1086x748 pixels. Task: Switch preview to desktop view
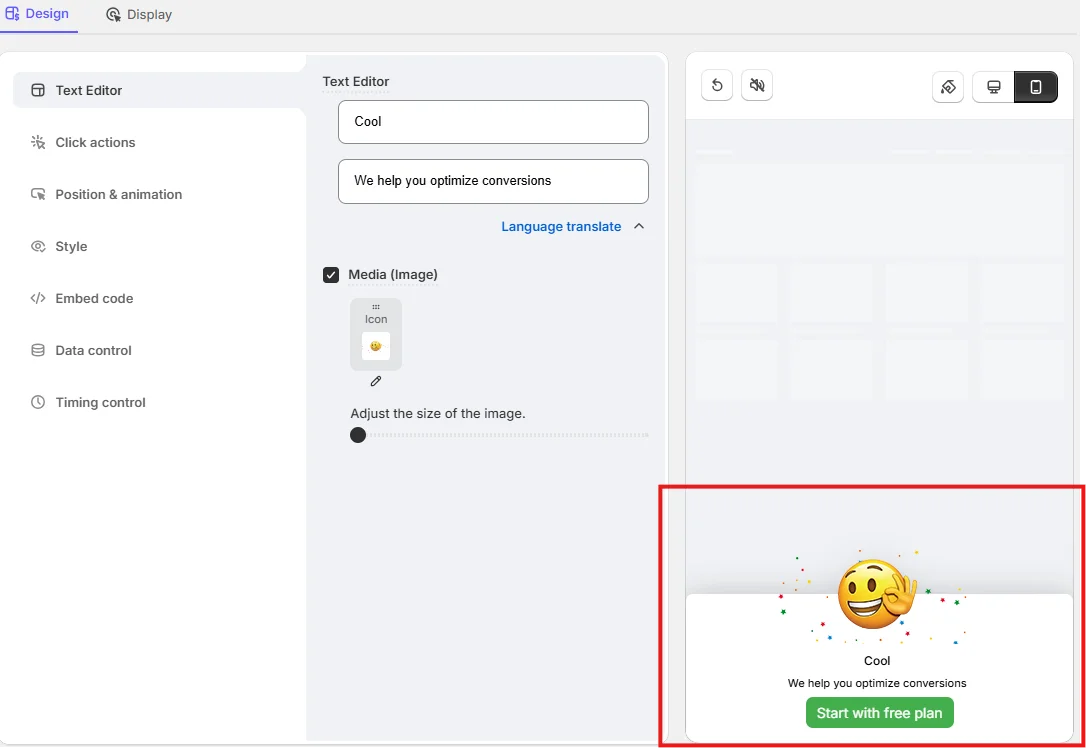pyautogui.click(x=993, y=87)
